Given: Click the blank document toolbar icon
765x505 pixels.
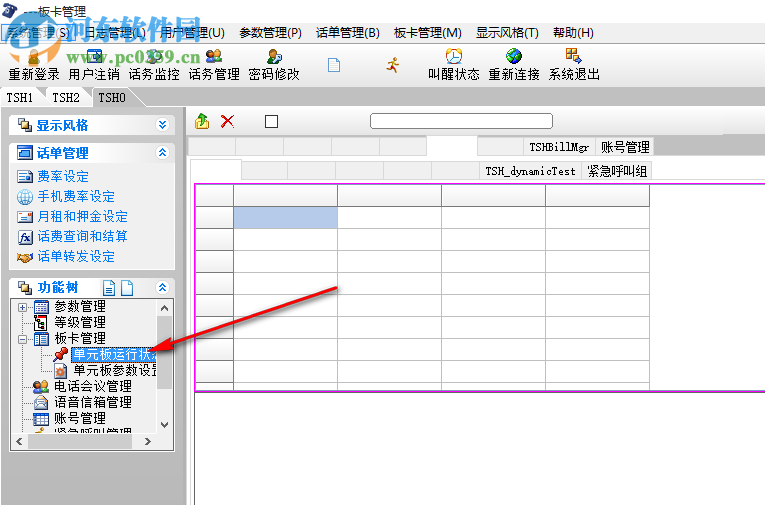Looking at the screenshot, I should coord(334,65).
